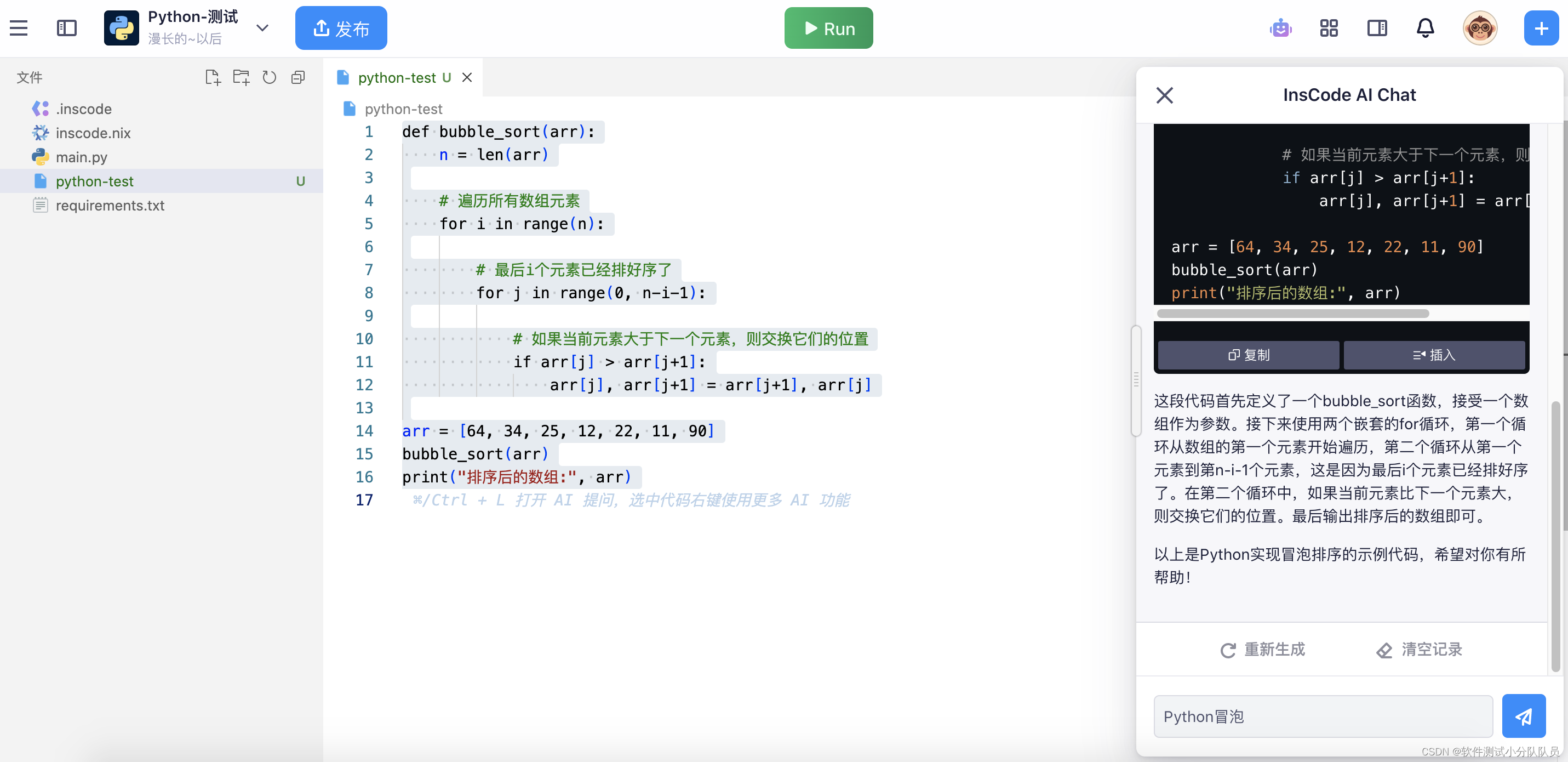Send the chat message with paper plane

pyautogui.click(x=1523, y=716)
